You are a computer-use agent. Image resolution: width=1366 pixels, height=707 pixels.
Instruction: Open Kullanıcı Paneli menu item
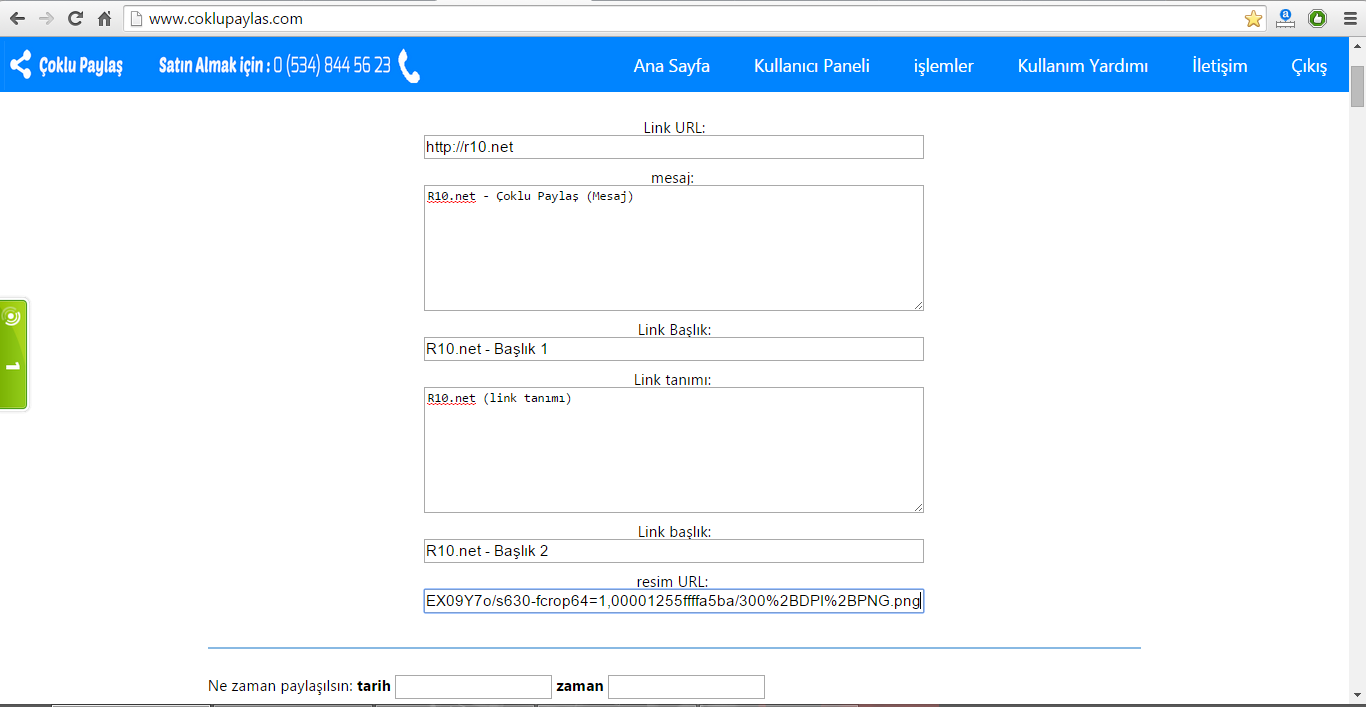coord(812,66)
